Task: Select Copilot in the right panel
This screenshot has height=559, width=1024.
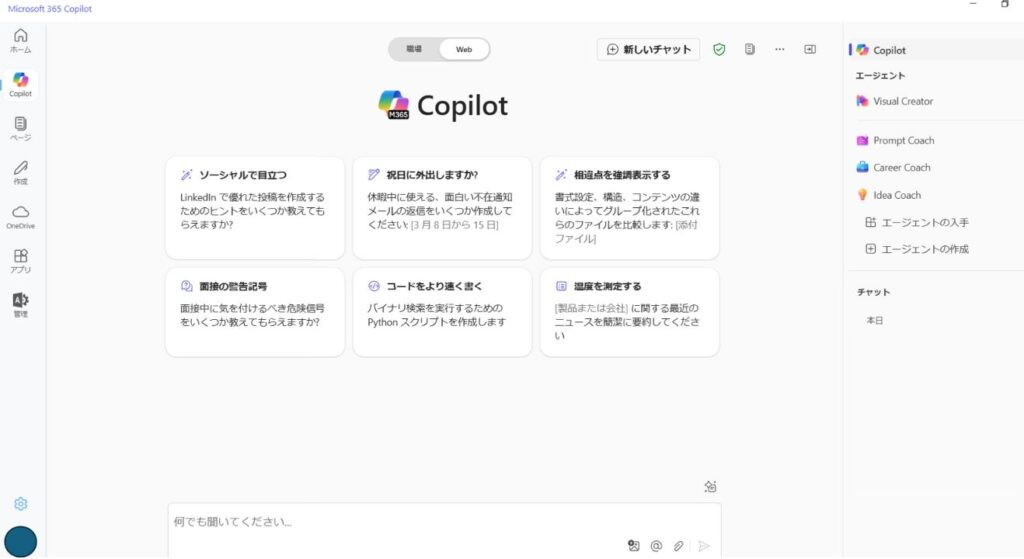Action: pyautogui.click(x=935, y=50)
